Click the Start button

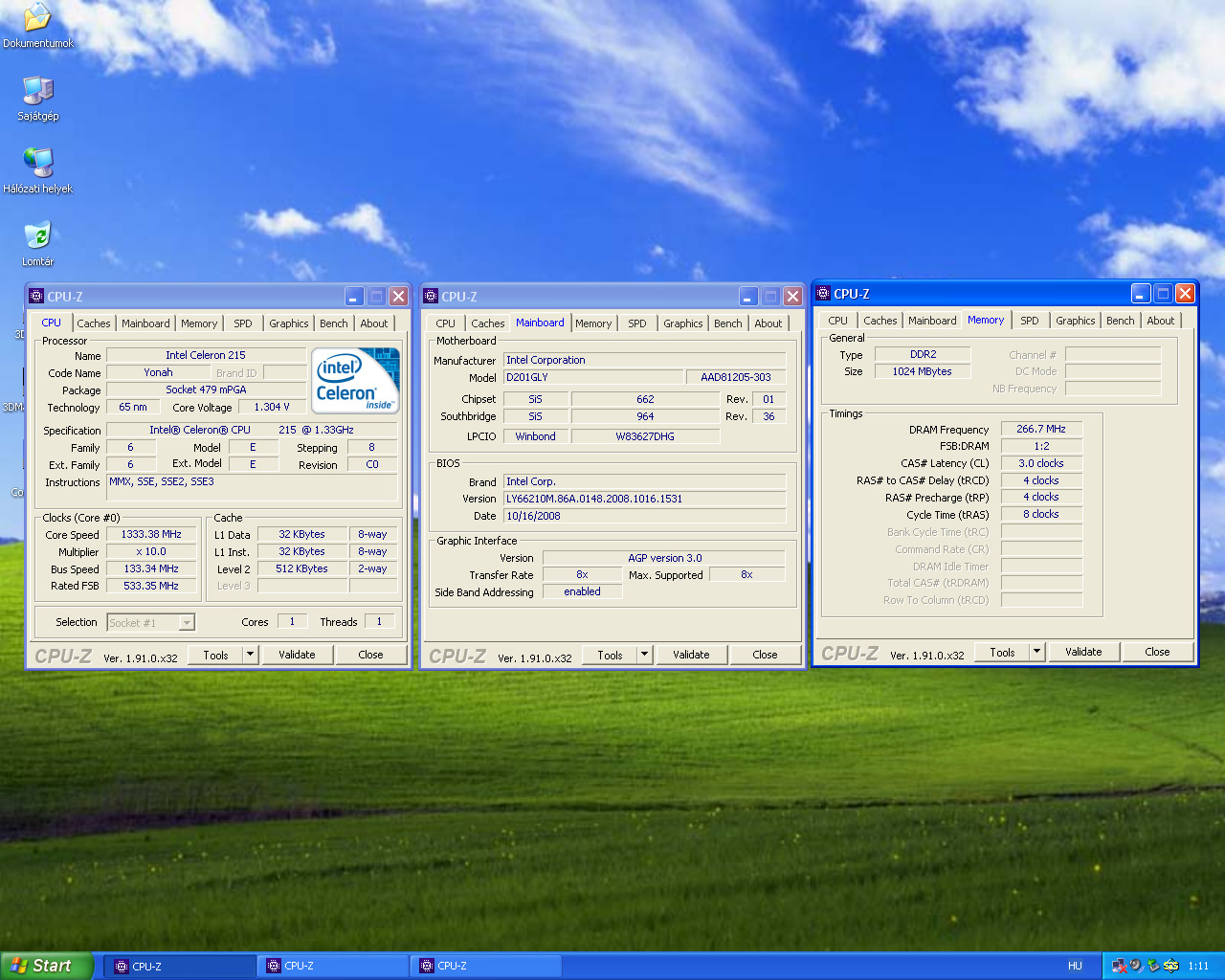click(x=46, y=966)
